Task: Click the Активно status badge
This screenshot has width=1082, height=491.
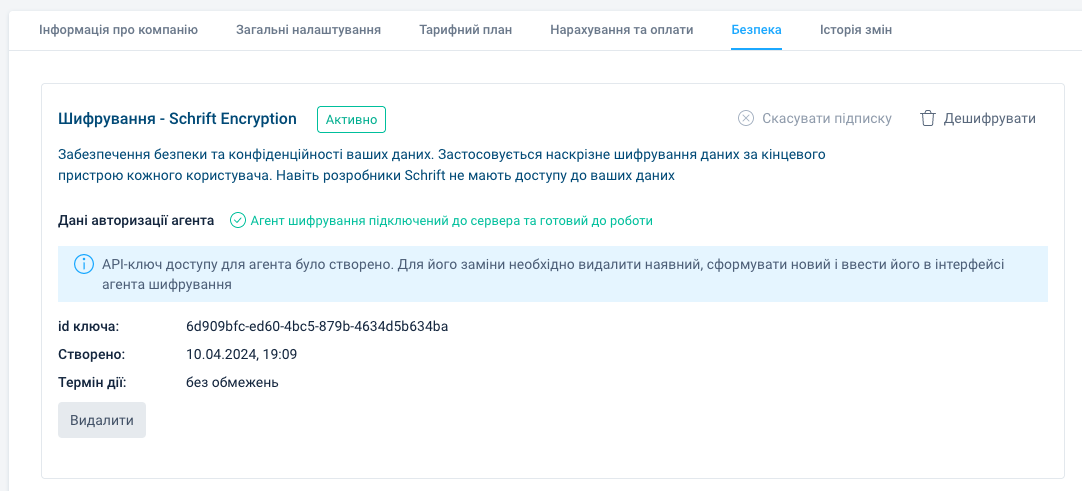Action: click(351, 119)
